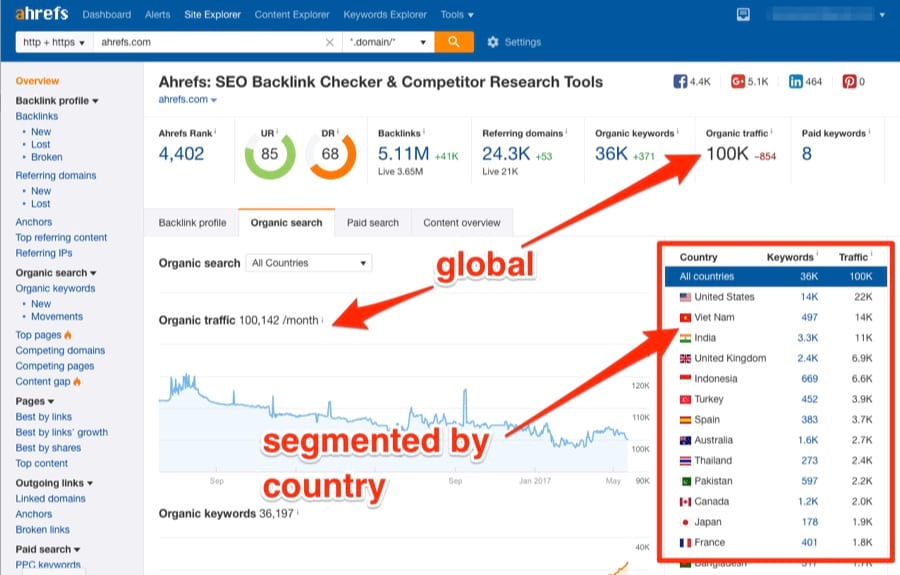This screenshot has width=900, height=575.
Task: Click the Facebook shares icon
Action: pos(680,81)
